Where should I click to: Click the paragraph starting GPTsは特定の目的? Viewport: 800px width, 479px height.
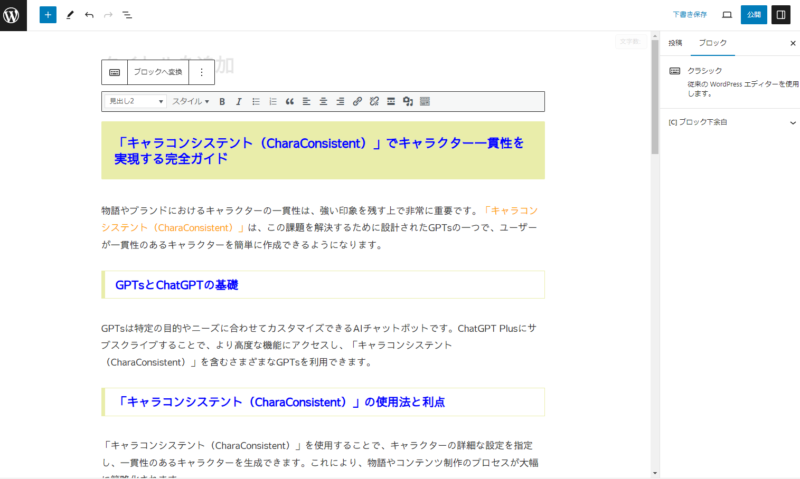point(319,345)
